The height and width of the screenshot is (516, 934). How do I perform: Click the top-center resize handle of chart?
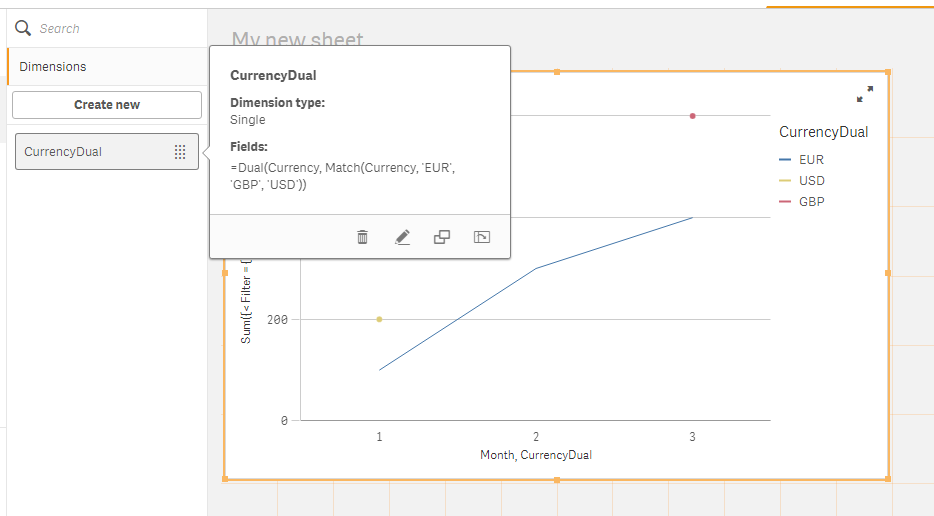point(557,72)
